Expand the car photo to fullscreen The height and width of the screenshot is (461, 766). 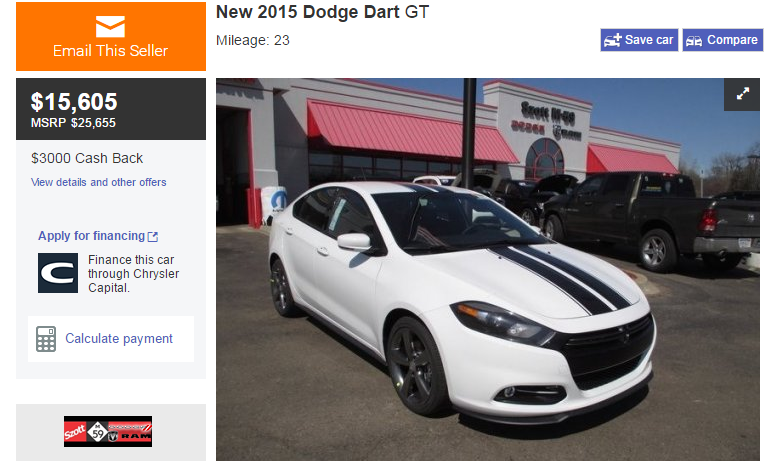(x=742, y=94)
